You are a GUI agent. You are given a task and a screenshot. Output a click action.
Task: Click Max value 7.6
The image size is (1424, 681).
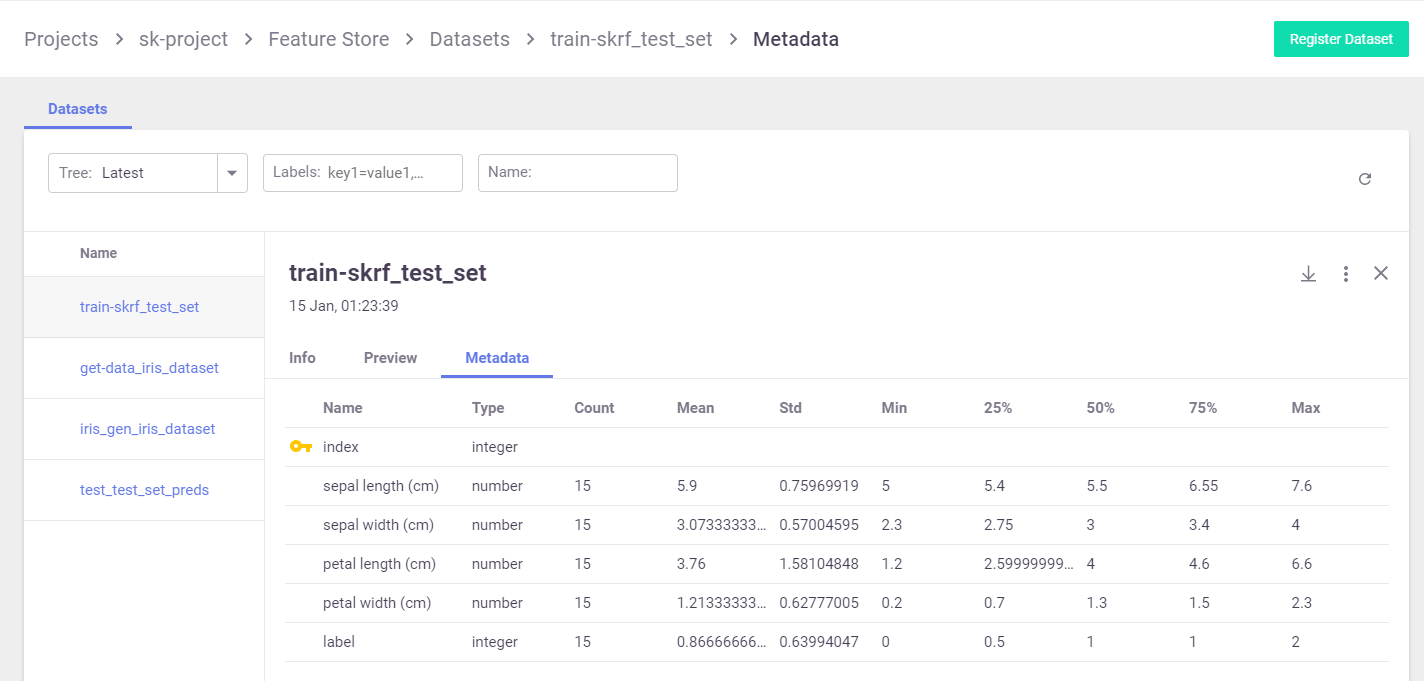click(1302, 486)
